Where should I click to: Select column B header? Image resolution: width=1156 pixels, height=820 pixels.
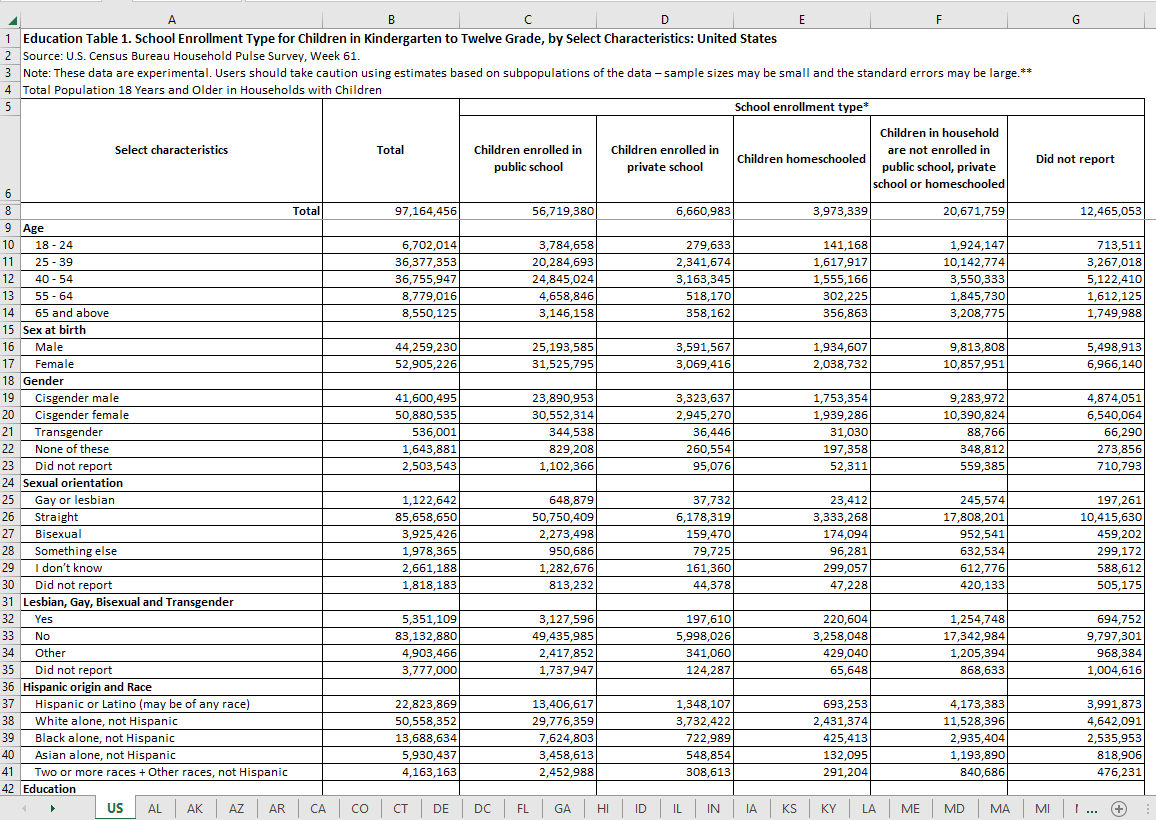(390, 20)
